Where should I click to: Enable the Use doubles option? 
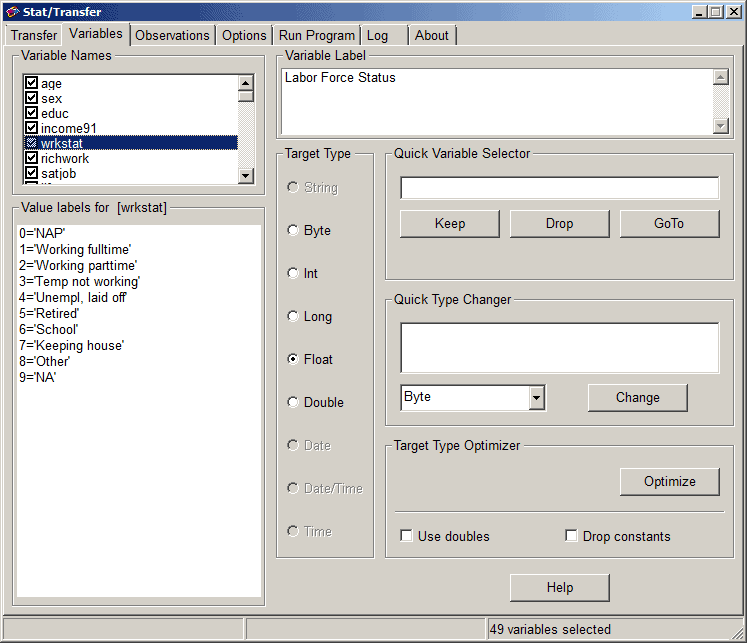coord(407,536)
